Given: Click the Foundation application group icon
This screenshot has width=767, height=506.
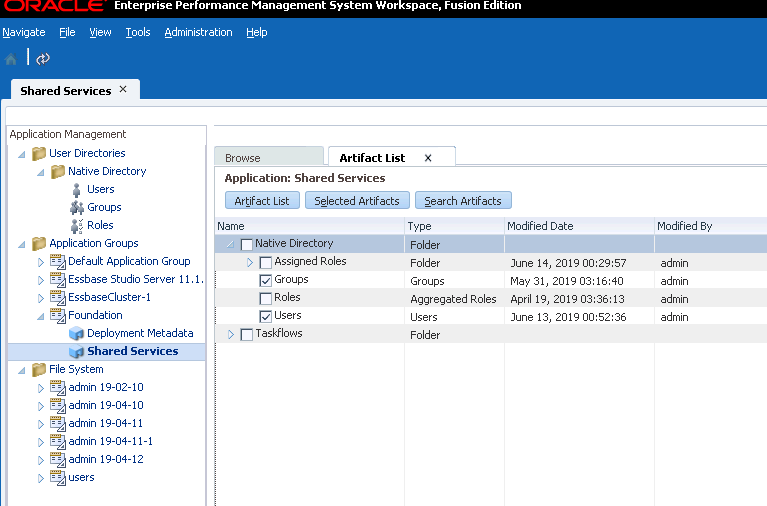Looking at the screenshot, I should tap(58, 316).
